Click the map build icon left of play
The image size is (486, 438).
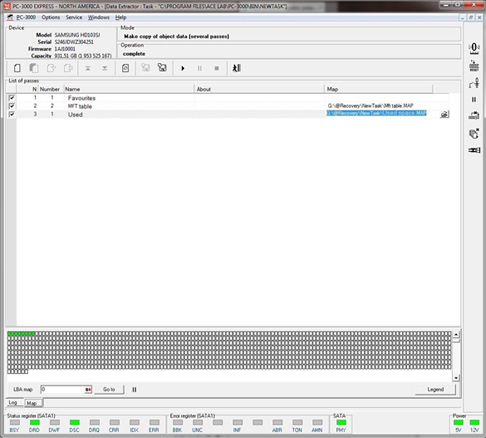[x=162, y=68]
